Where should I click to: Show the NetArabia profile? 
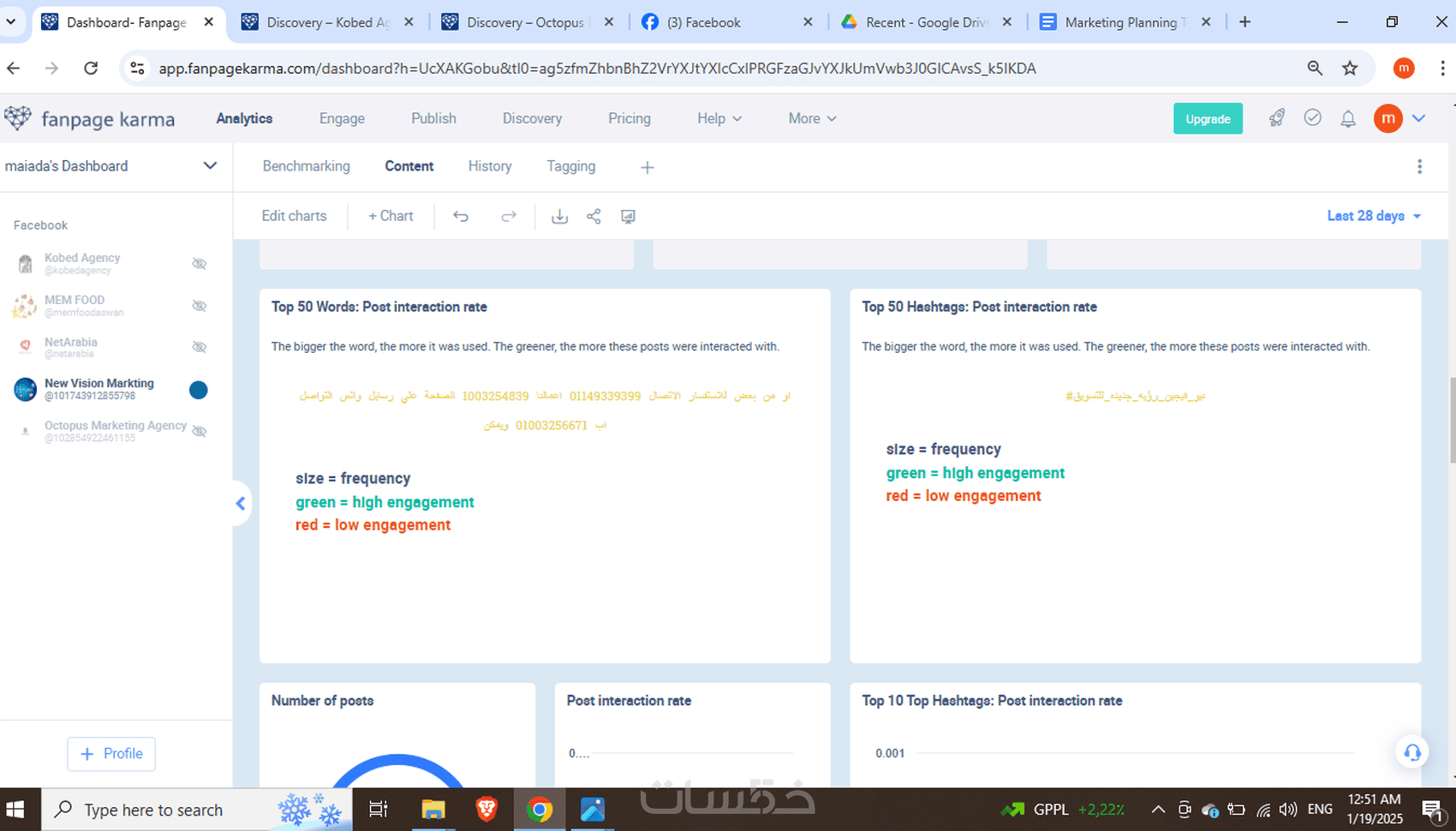[x=200, y=347]
